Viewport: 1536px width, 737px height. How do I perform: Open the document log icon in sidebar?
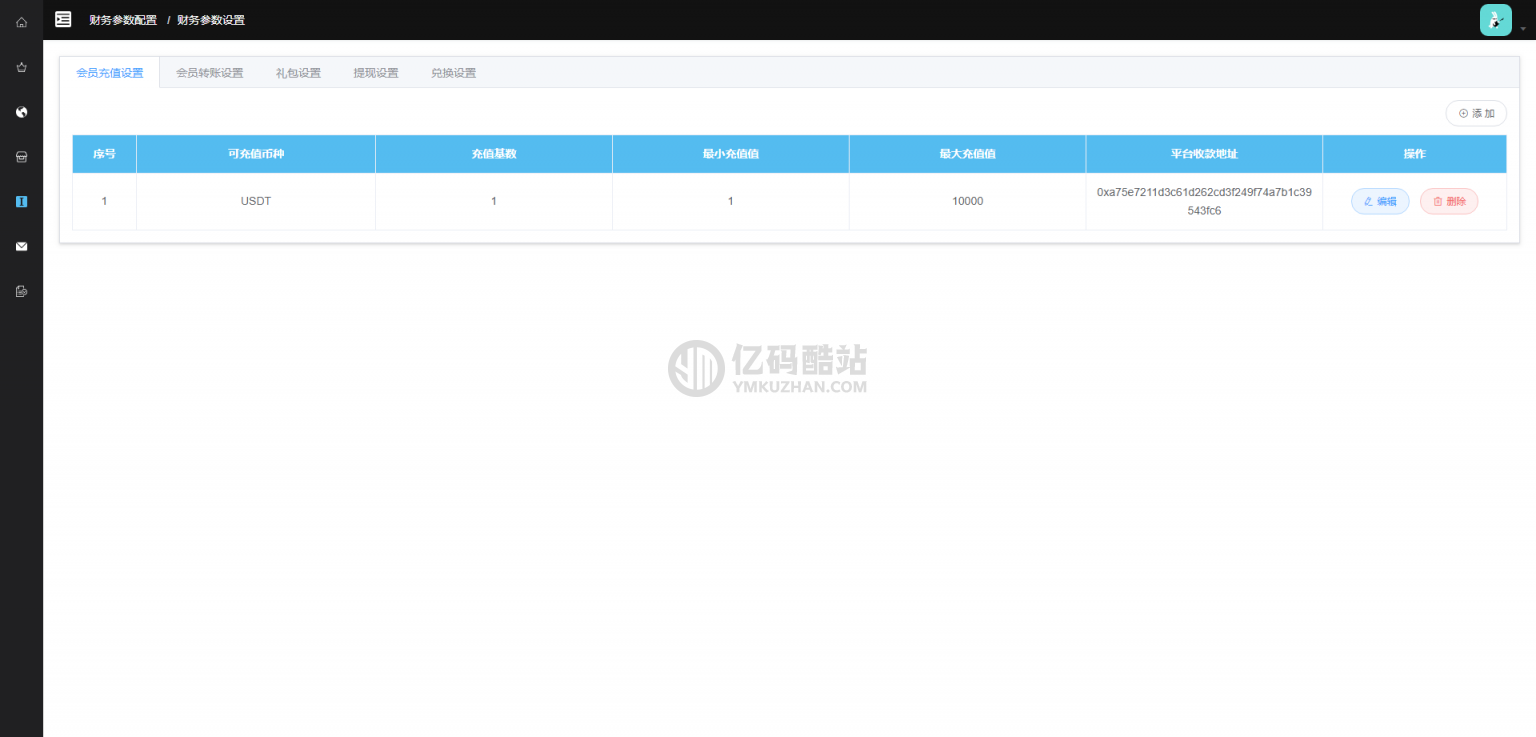[21, 291]
